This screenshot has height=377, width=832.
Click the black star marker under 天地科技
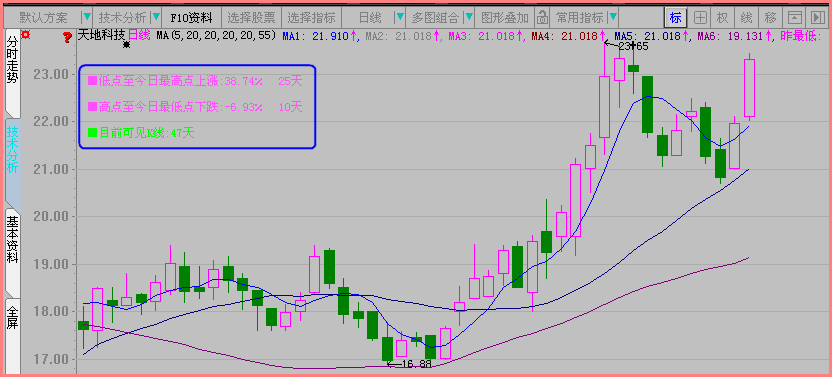[x=126, y=45]
